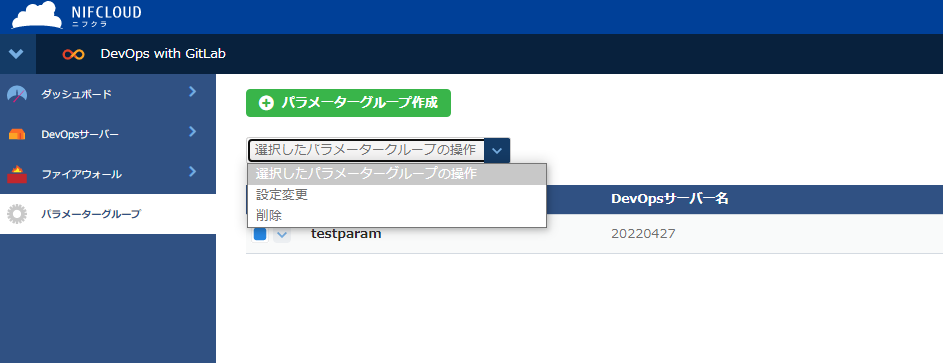
Task: Click the 20220427 server name cell
Action: pos(643,234)
